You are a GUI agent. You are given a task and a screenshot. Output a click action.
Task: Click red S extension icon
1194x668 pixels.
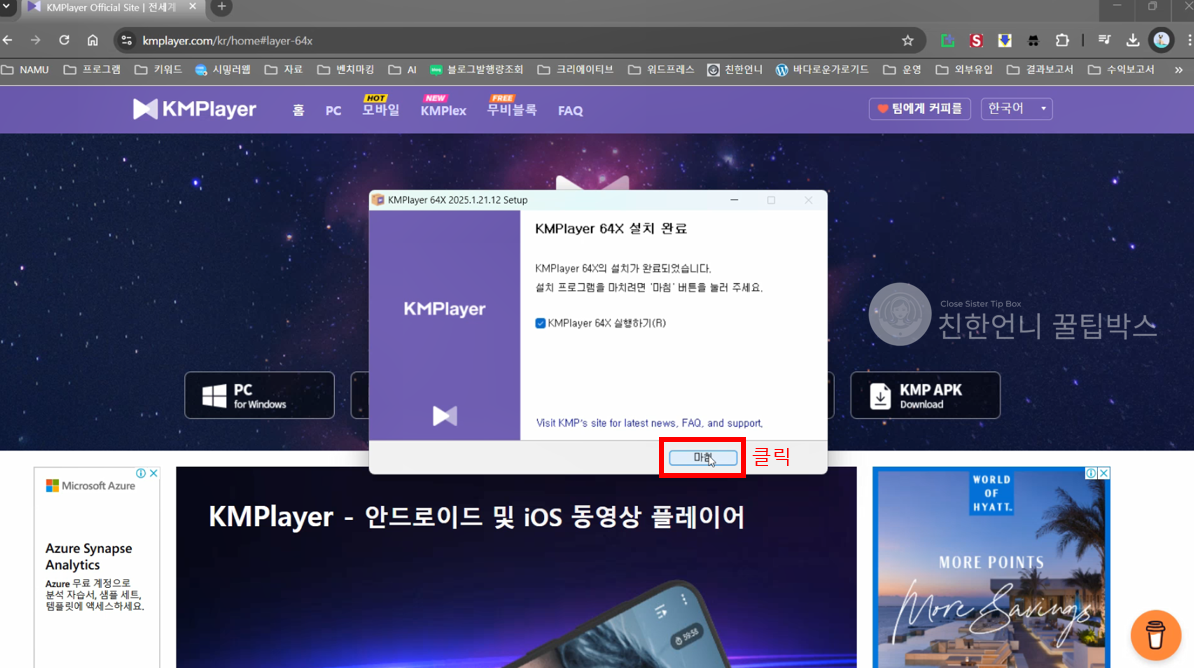click(x=976, y=40)
